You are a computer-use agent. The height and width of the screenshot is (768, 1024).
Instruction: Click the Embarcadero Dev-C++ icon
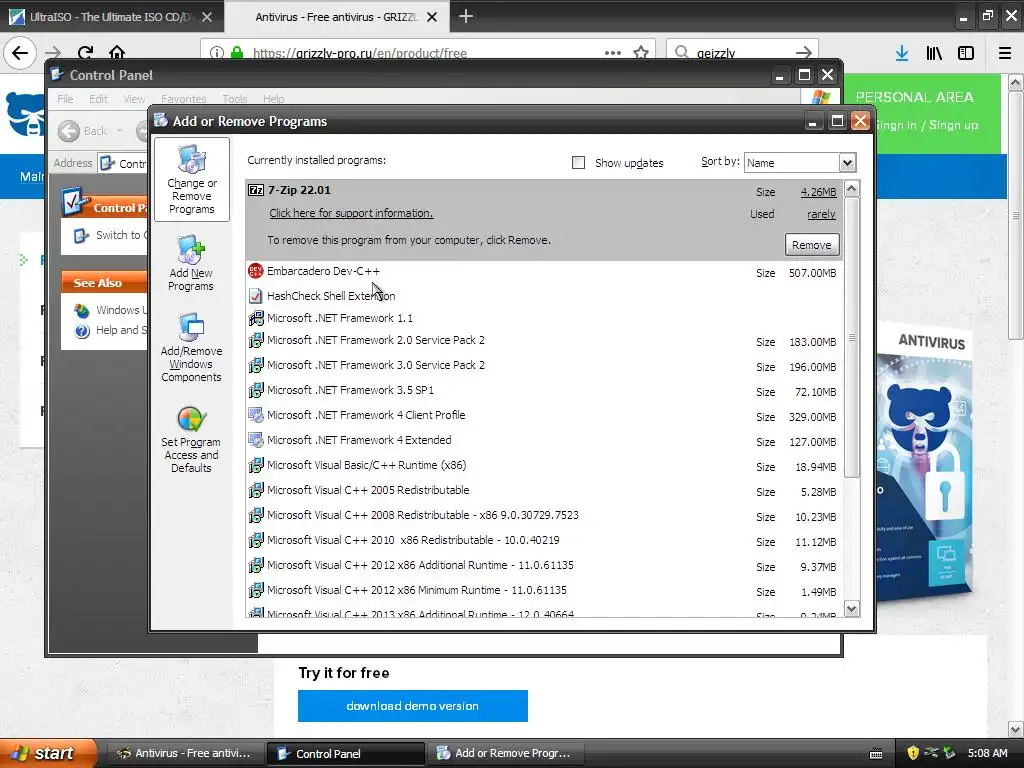(255, 271)
